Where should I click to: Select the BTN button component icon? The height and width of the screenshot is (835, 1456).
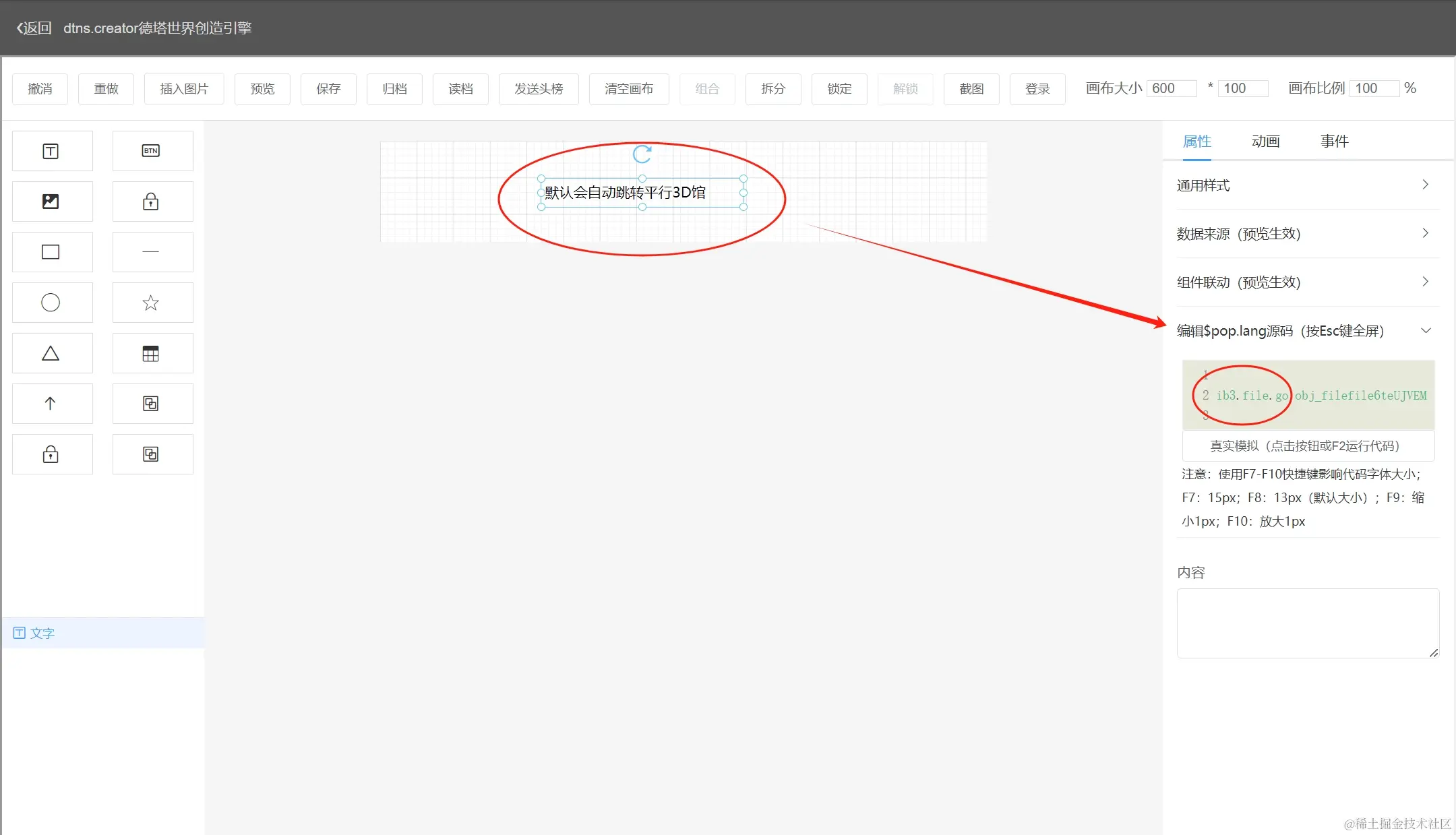(x=152, y=151)
